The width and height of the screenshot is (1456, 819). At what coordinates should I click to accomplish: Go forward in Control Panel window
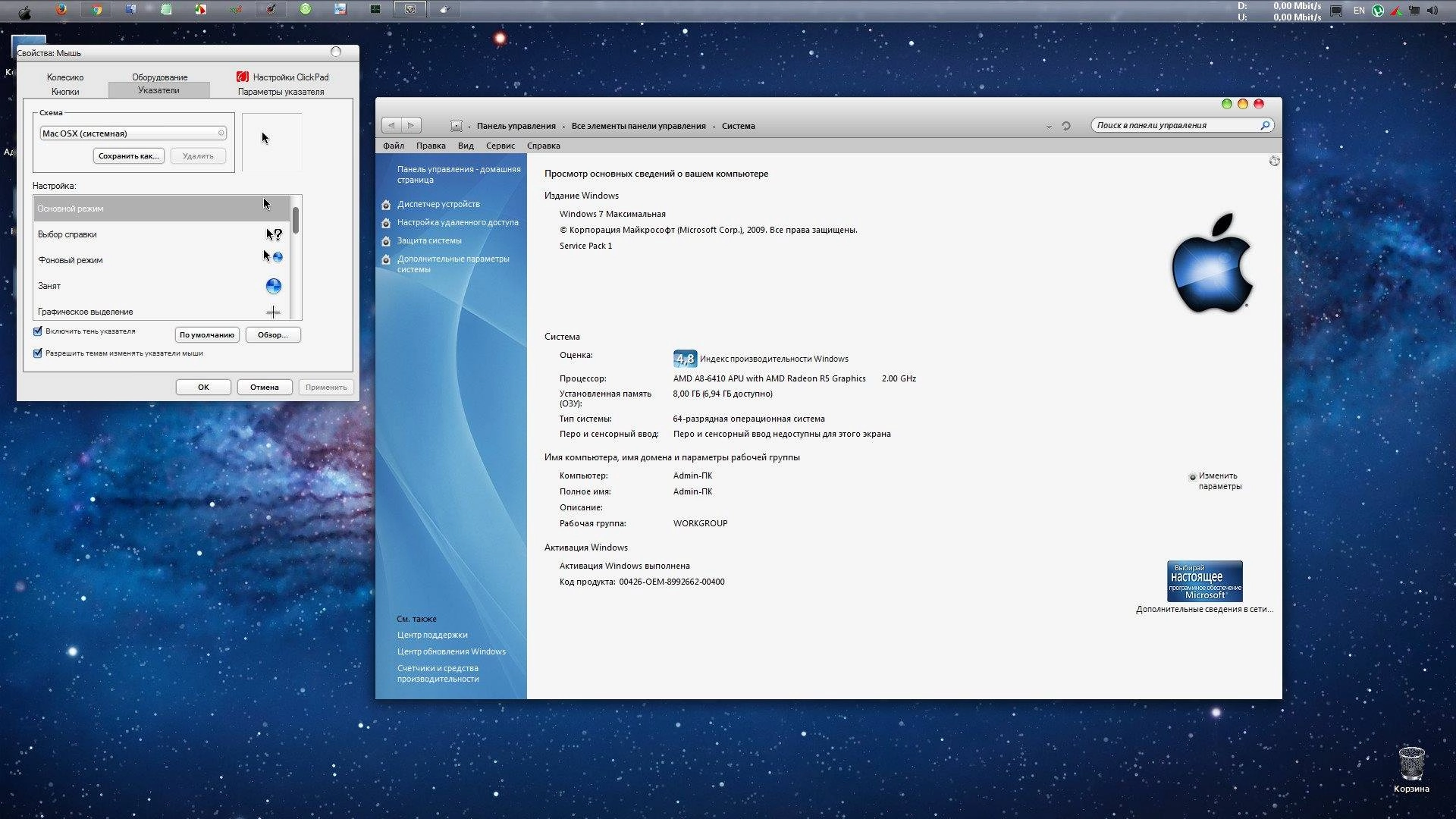coord(411,125)
